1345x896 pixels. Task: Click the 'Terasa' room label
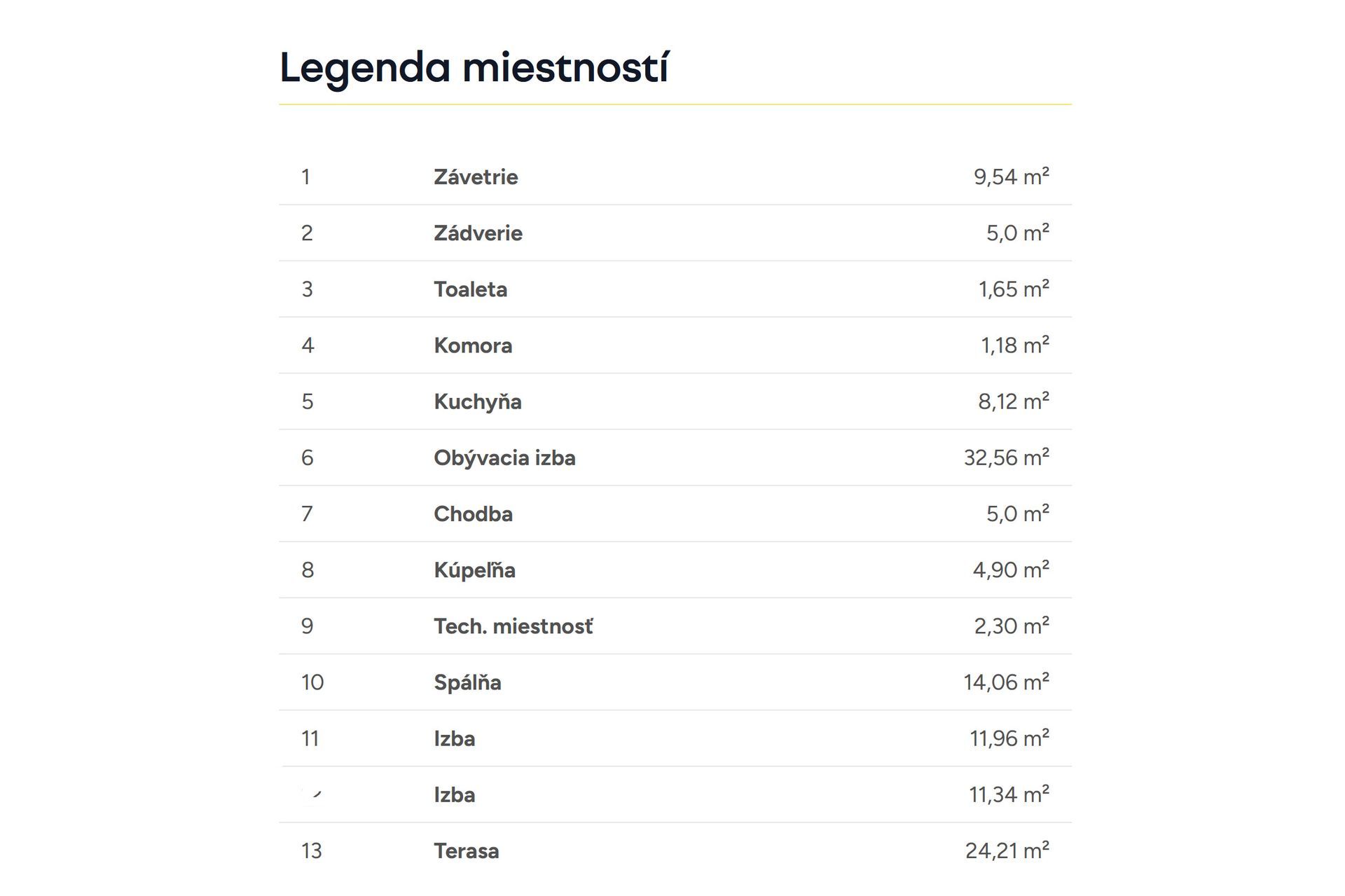(x=466, y=850)
